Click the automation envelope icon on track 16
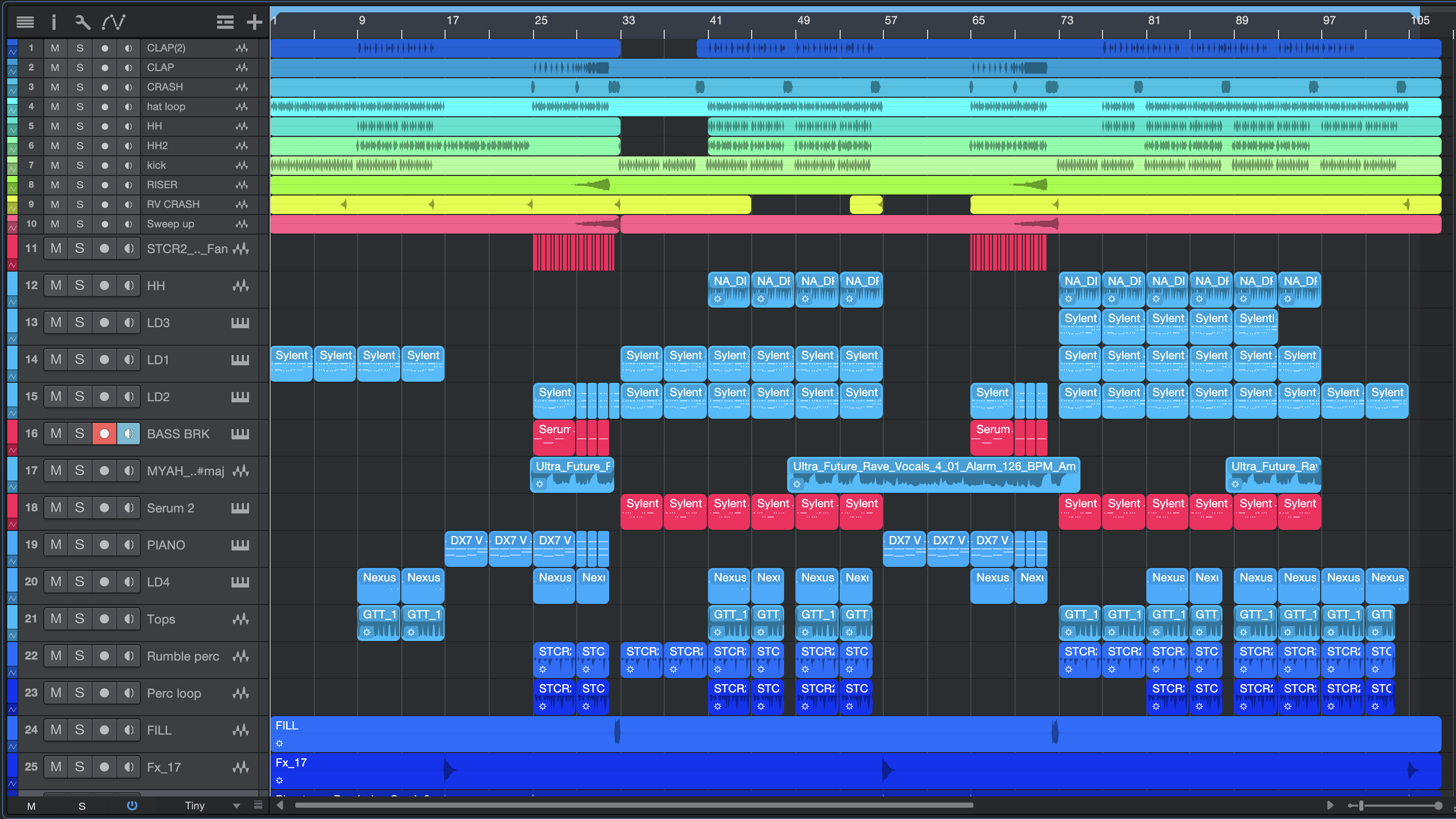The image size is (1456, 819). [x=12, y=451]
